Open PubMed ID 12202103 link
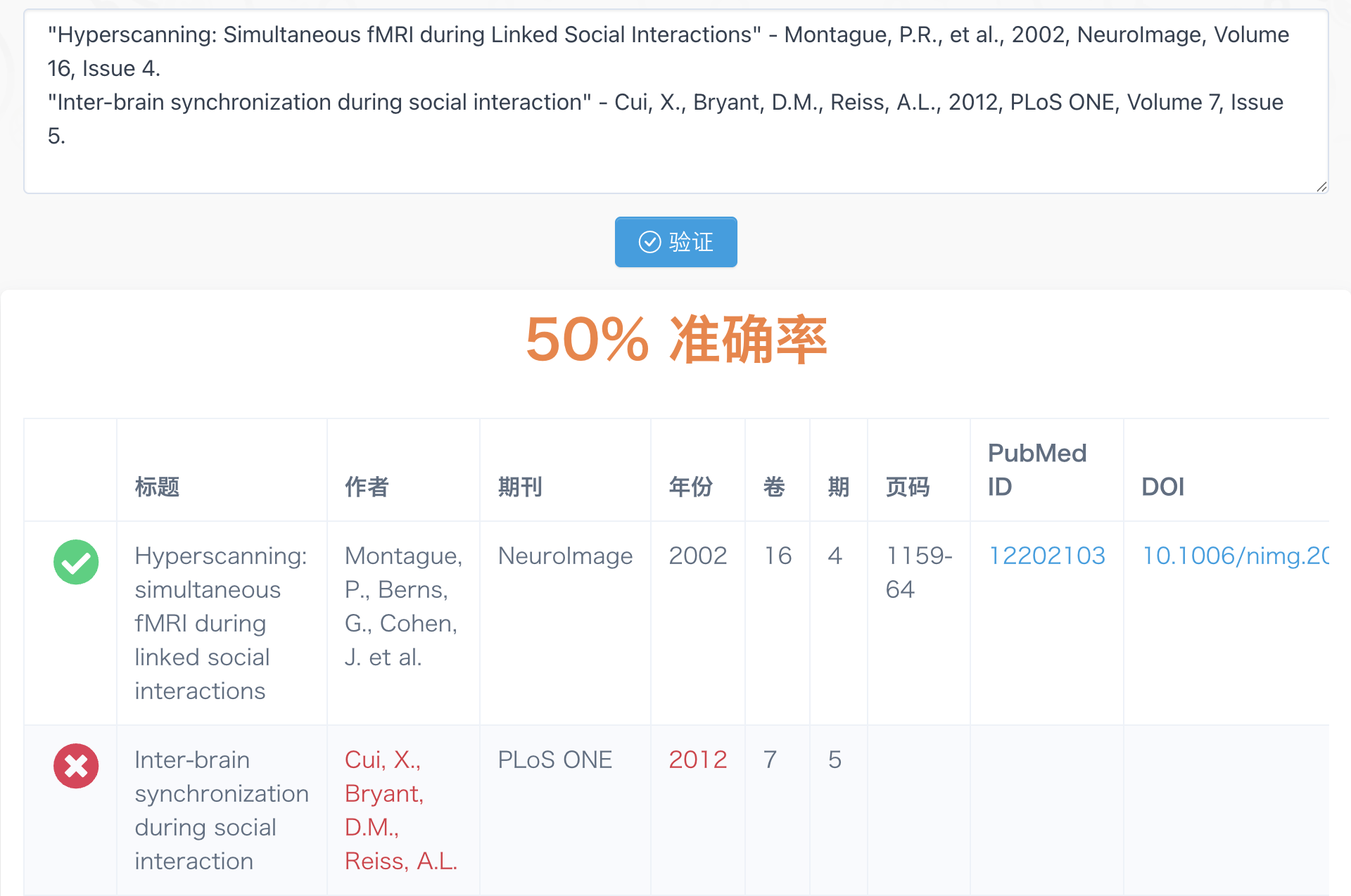Image resolution: width=1351 pixels, height=896 pixels. (x=1046, y=556)
